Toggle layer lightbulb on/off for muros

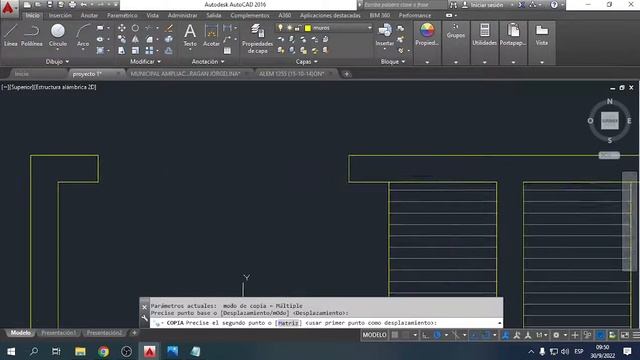[x=280, y=28]
